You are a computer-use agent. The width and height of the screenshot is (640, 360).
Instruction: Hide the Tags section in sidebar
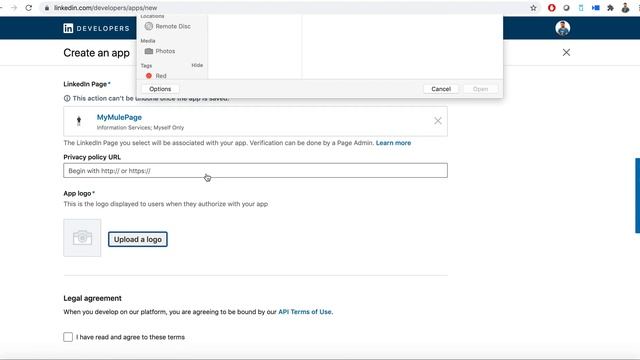click(x=197, y=65)
